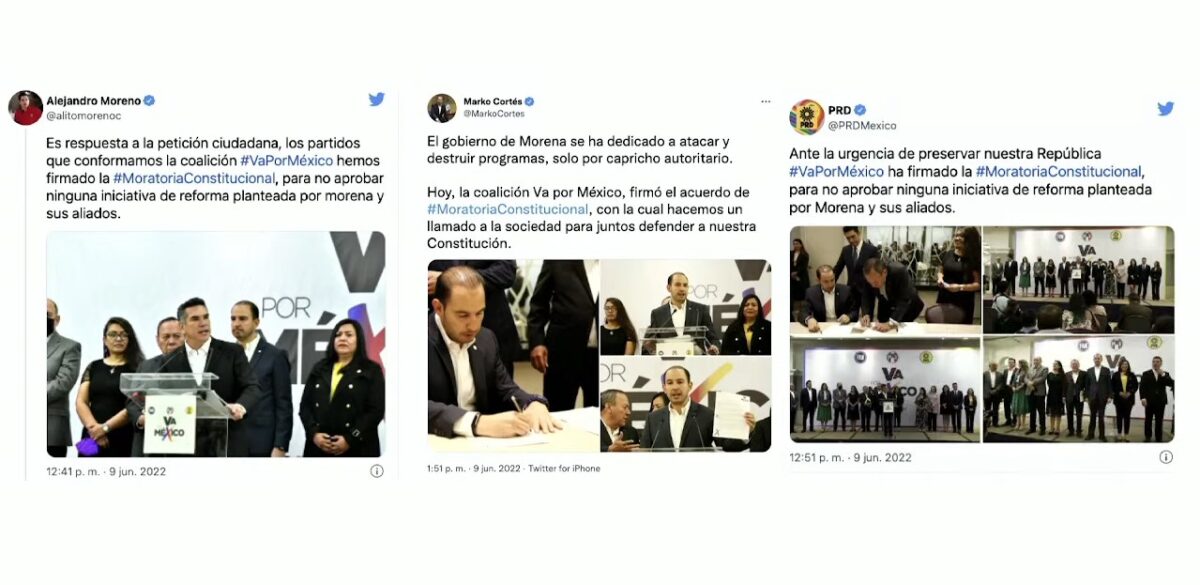Viewport: 1200px width, 585px height.
Task: Click the PRD party logo avatar
Action: tap(807, 117)
